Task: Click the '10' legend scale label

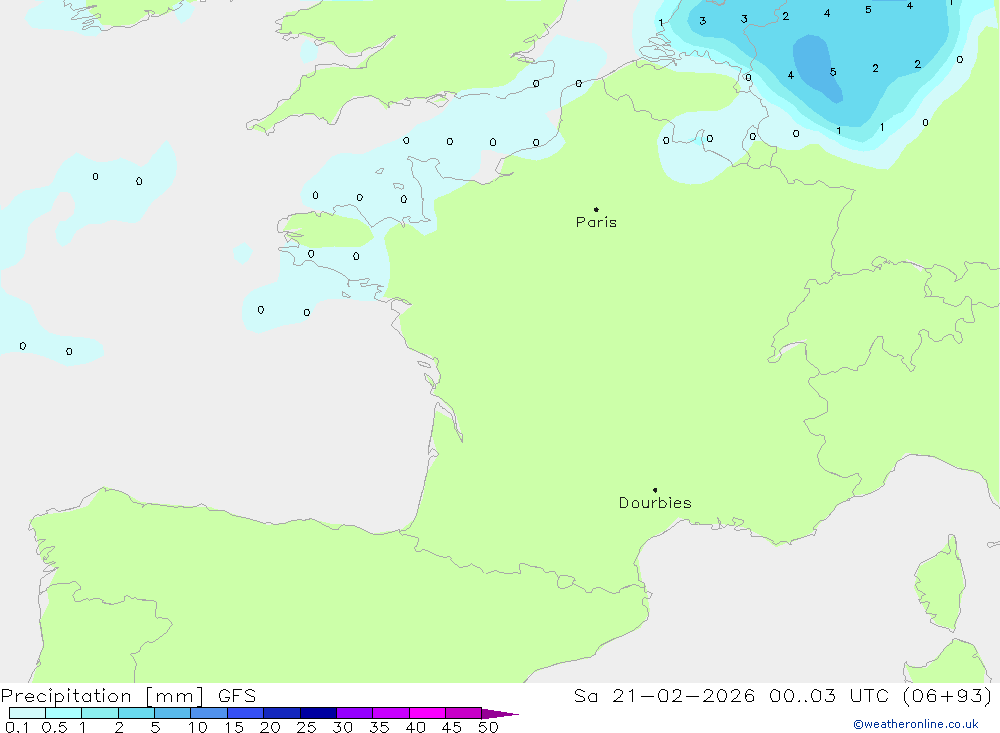Action: coord(198,727)
